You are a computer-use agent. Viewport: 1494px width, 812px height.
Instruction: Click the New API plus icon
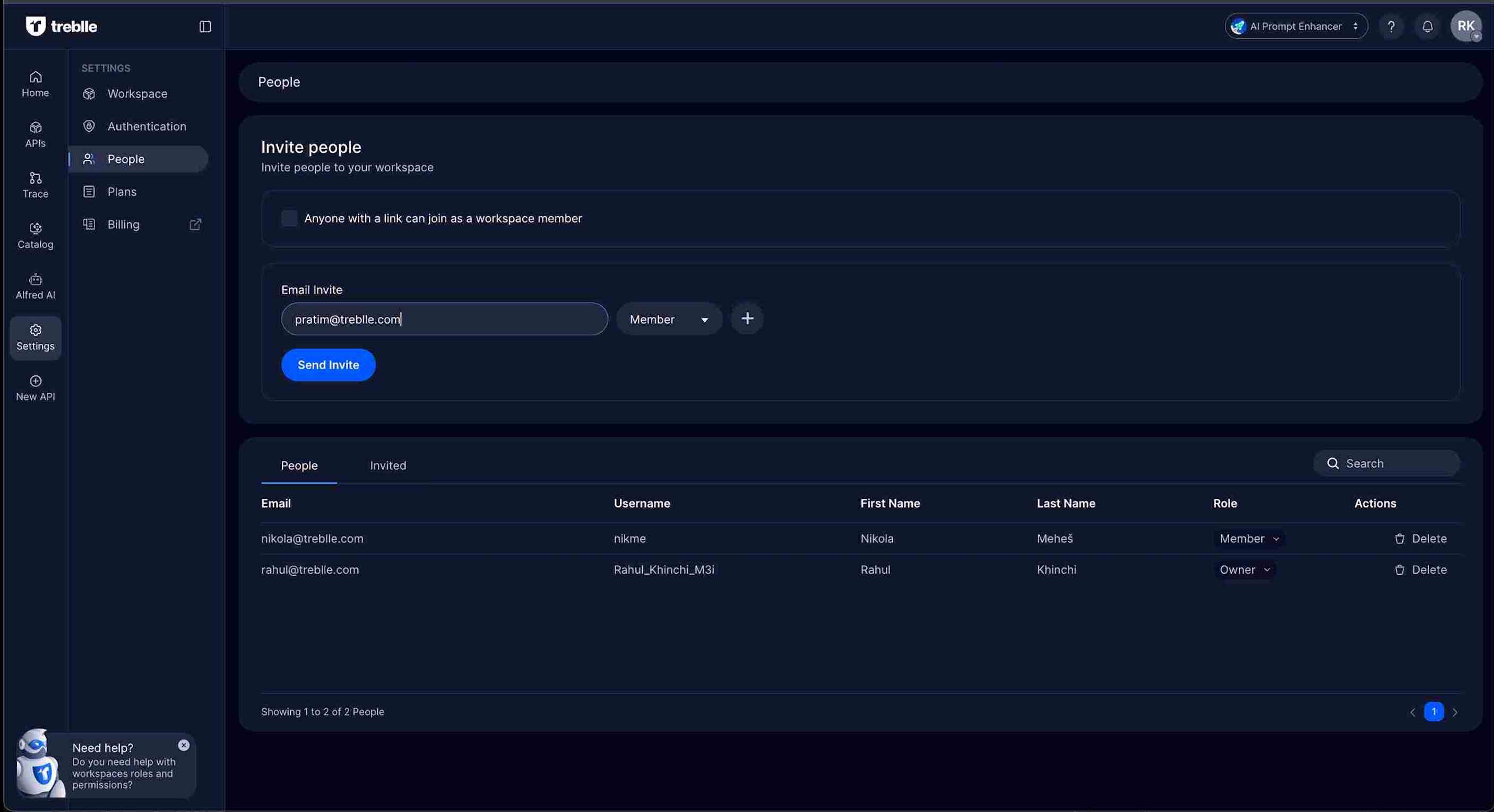click(x=36, y=381)
